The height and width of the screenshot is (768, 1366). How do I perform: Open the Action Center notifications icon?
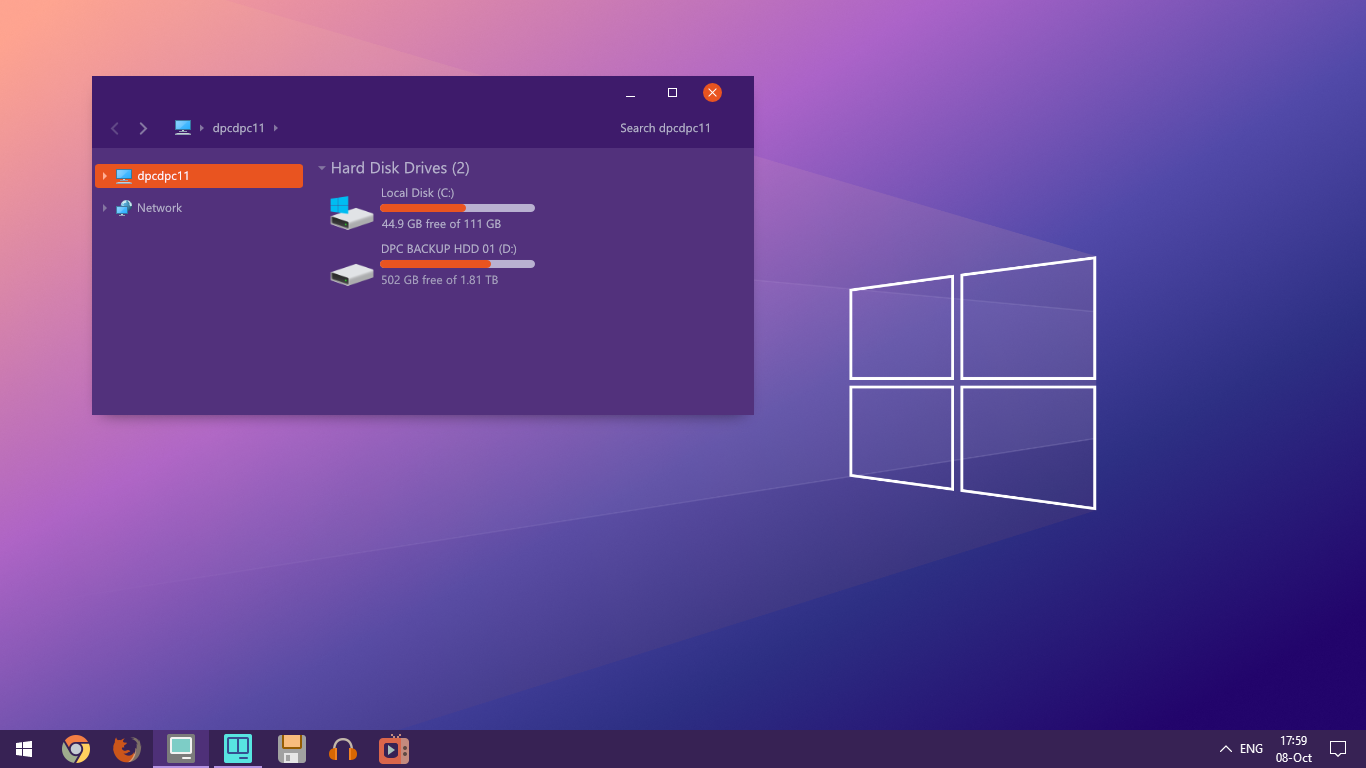tap(1338, 749)
